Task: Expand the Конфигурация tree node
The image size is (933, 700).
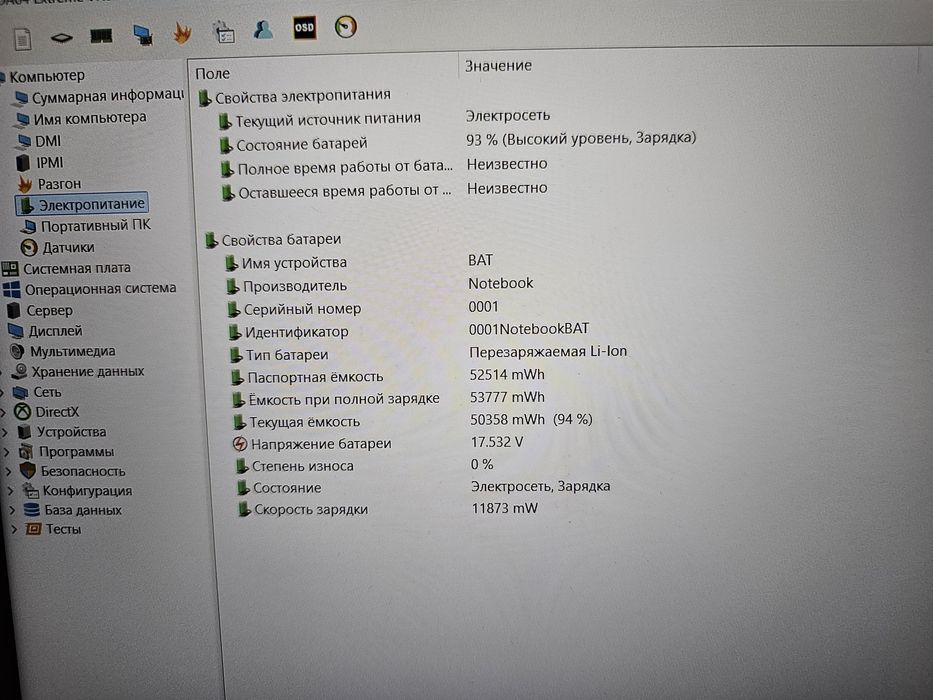Action: point(10,491)
